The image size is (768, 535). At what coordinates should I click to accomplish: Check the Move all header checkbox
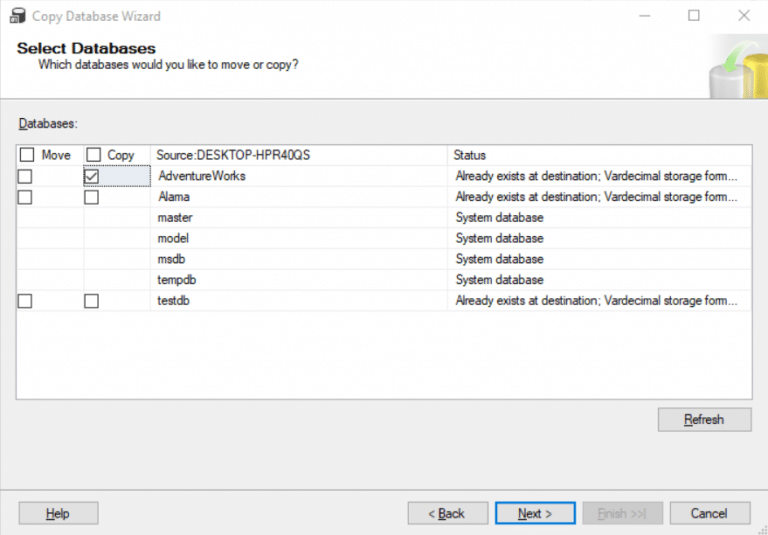click(x=27, y=155)
